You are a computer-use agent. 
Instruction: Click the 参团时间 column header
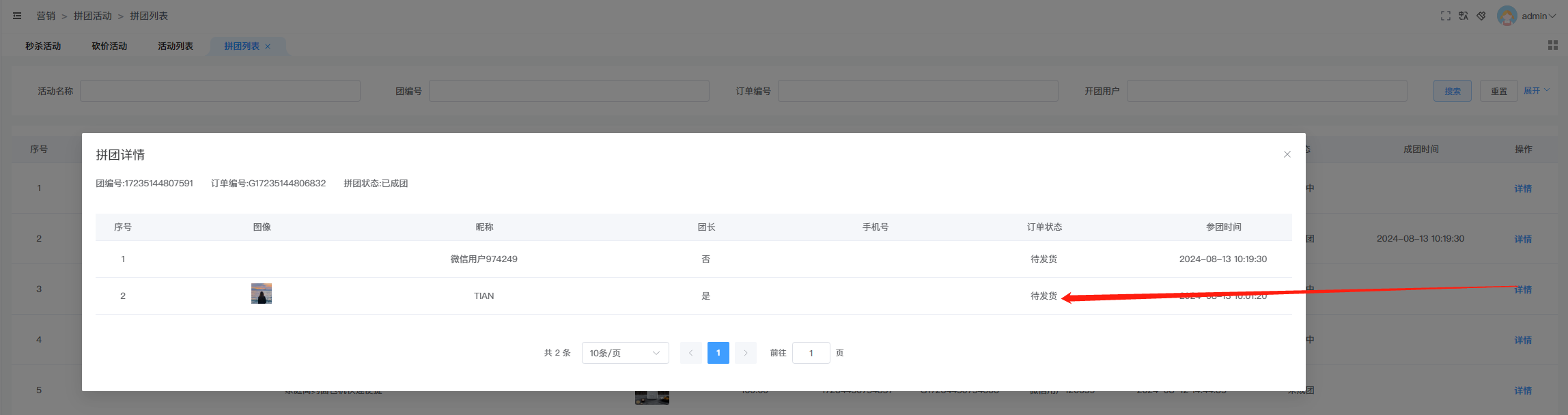(1224, 227)
